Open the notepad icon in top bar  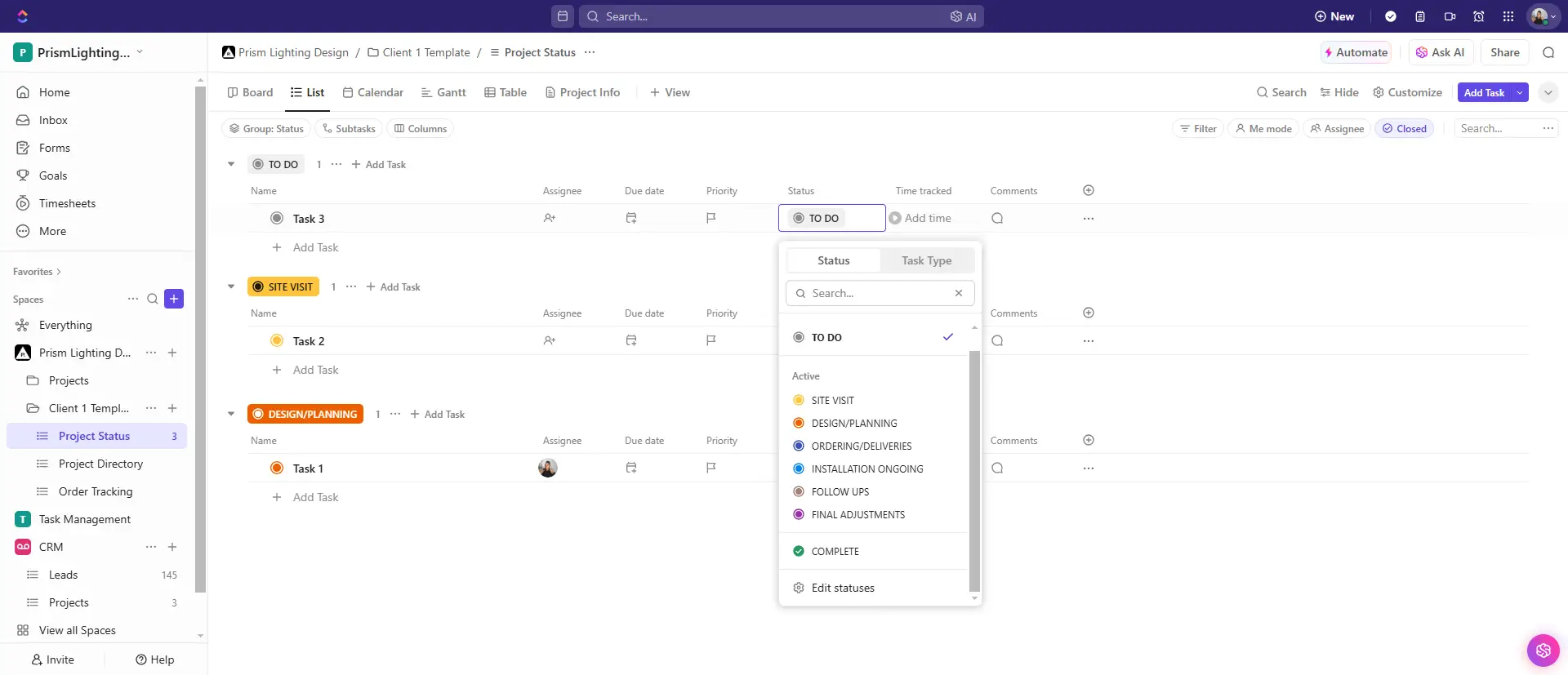click(1420, 16)
